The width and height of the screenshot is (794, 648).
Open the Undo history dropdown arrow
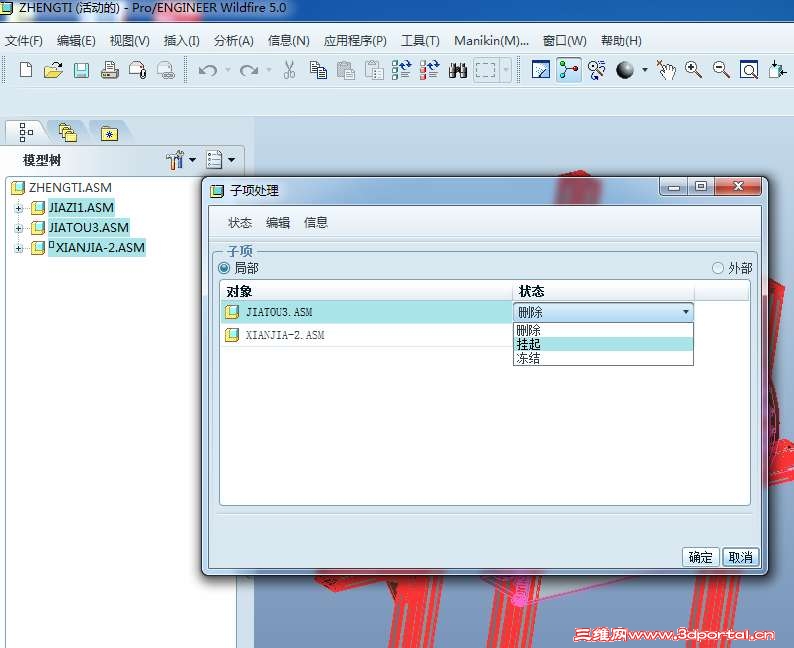[x=228, y=70]
